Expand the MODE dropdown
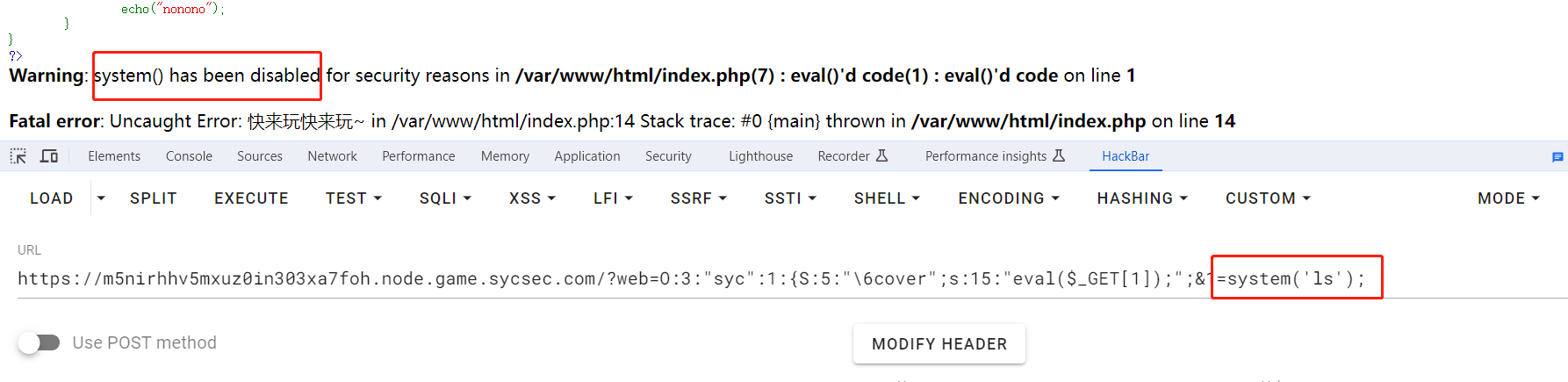1568x382 pixels. pos(1508,198)
